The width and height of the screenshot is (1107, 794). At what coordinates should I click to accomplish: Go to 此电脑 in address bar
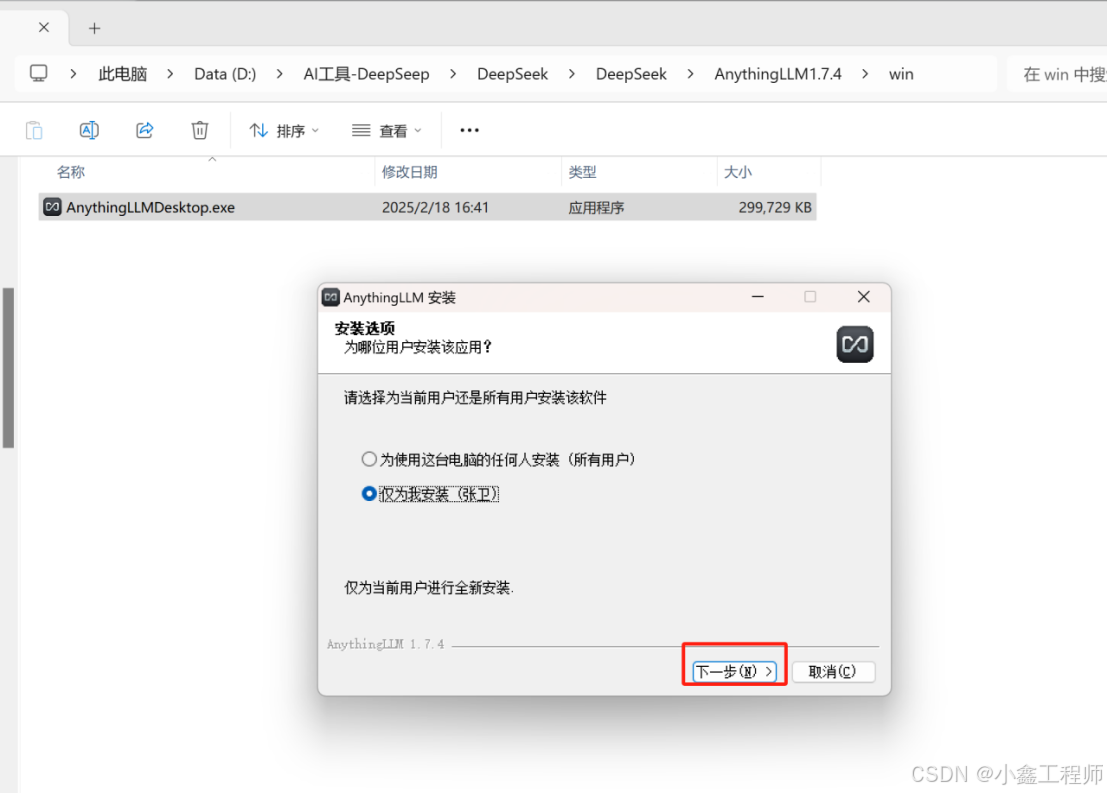[123, 74]
